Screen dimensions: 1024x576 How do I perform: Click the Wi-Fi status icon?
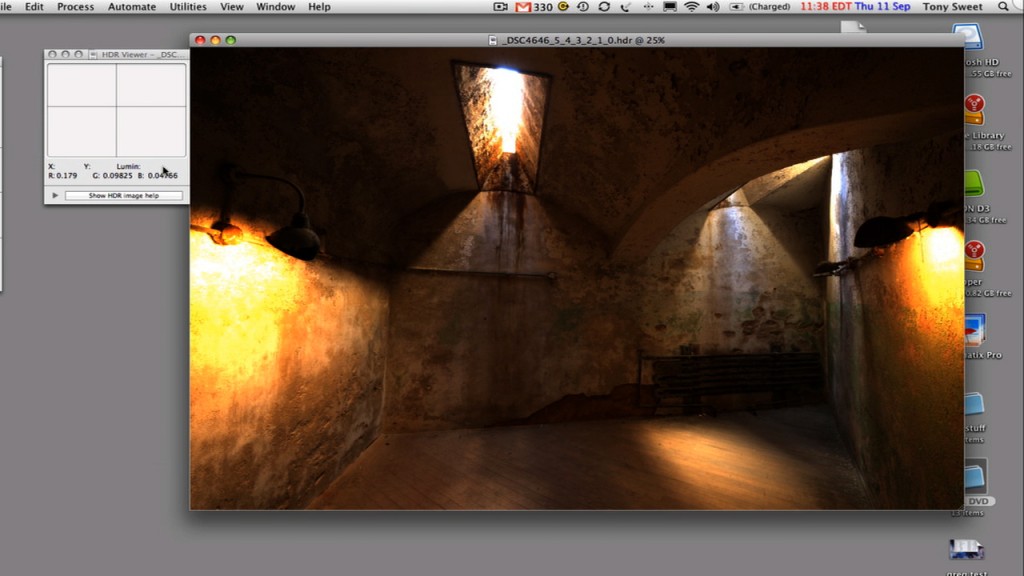tap(691, 7)
